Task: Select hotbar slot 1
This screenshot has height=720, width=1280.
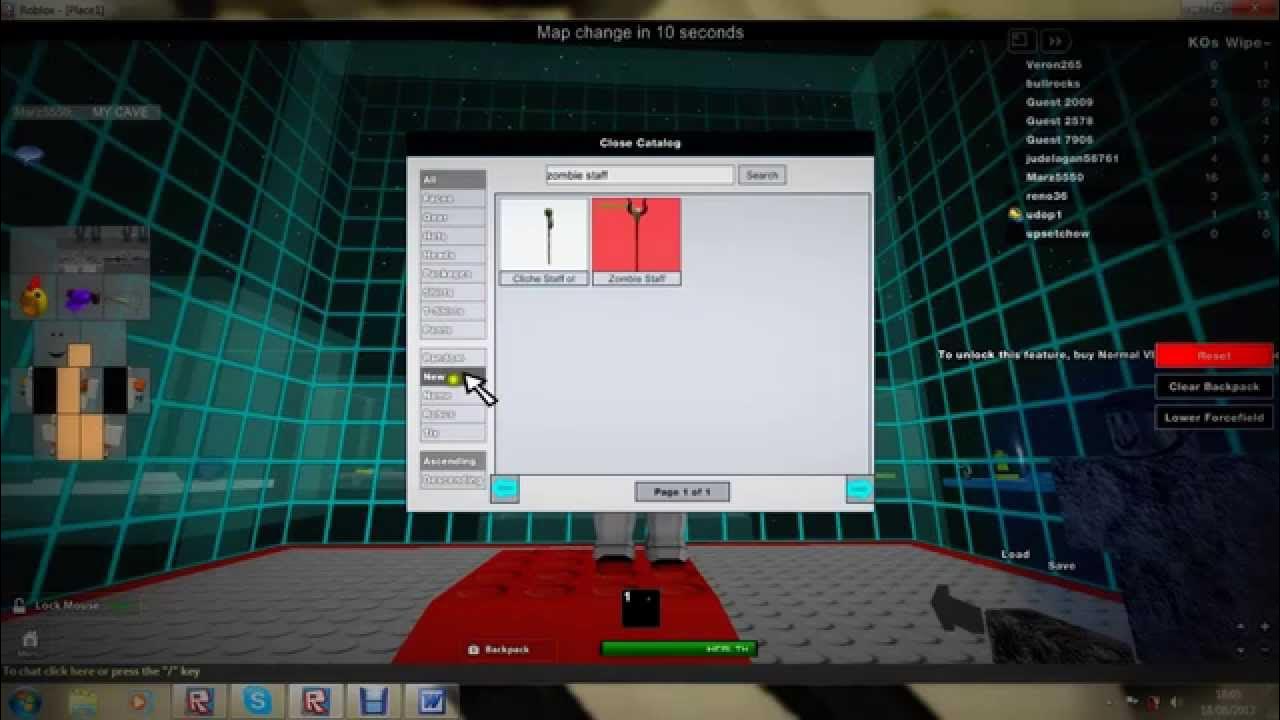Action: [x=640, y=608]
